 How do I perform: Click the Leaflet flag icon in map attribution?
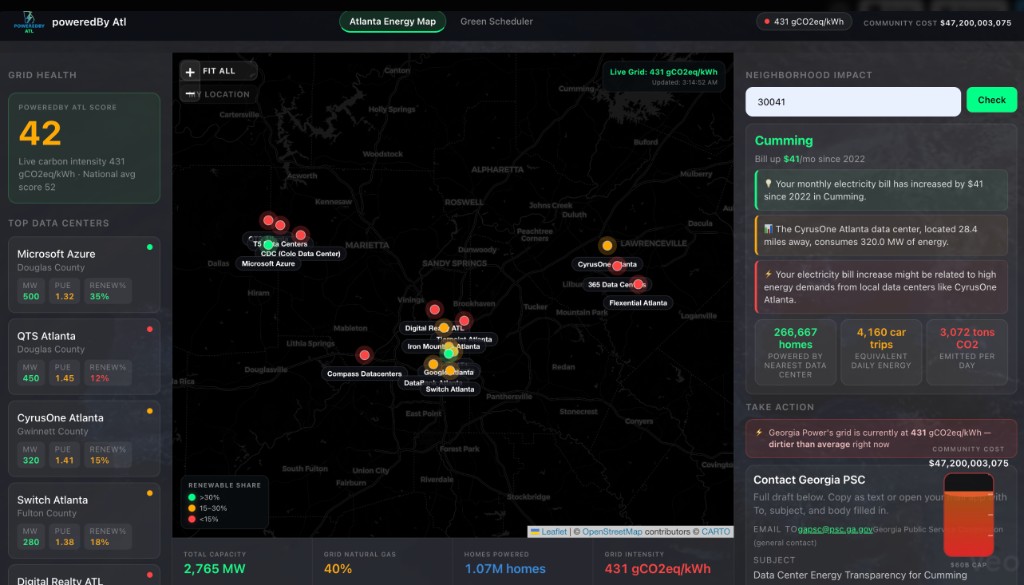[535, 531]
